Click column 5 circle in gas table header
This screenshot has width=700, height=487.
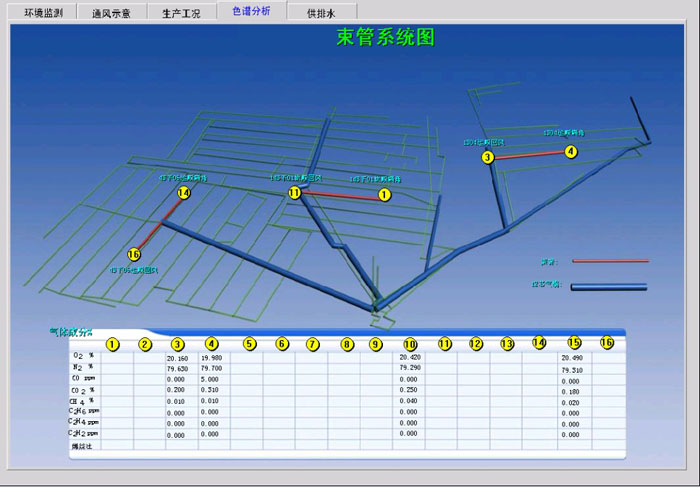point(250,344)
